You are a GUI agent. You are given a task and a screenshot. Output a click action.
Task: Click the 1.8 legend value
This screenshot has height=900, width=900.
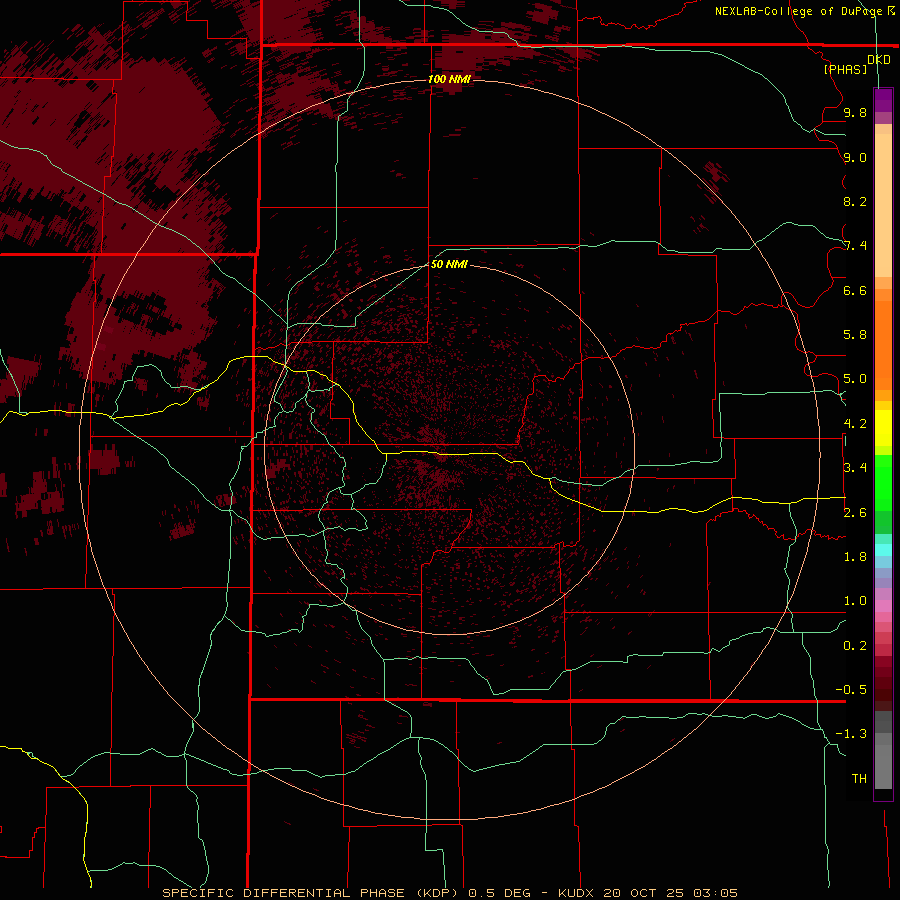point(855,557)
